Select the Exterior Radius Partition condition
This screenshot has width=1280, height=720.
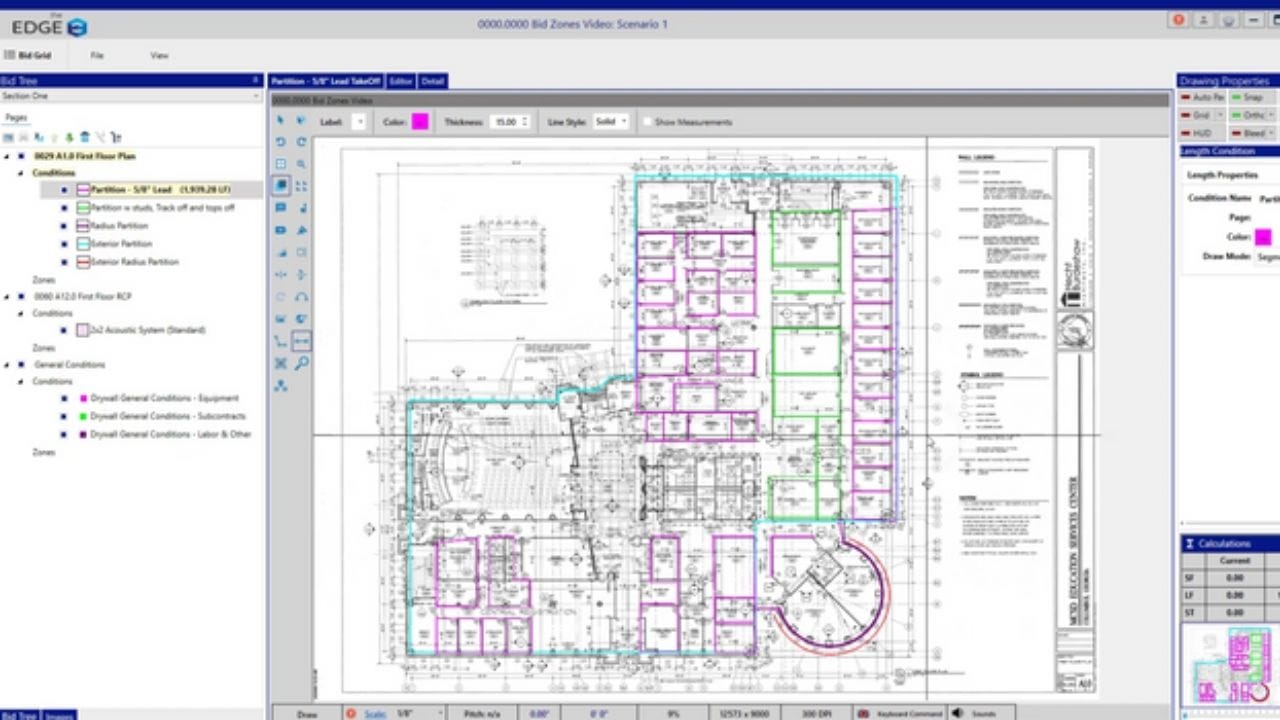[134, 262]
